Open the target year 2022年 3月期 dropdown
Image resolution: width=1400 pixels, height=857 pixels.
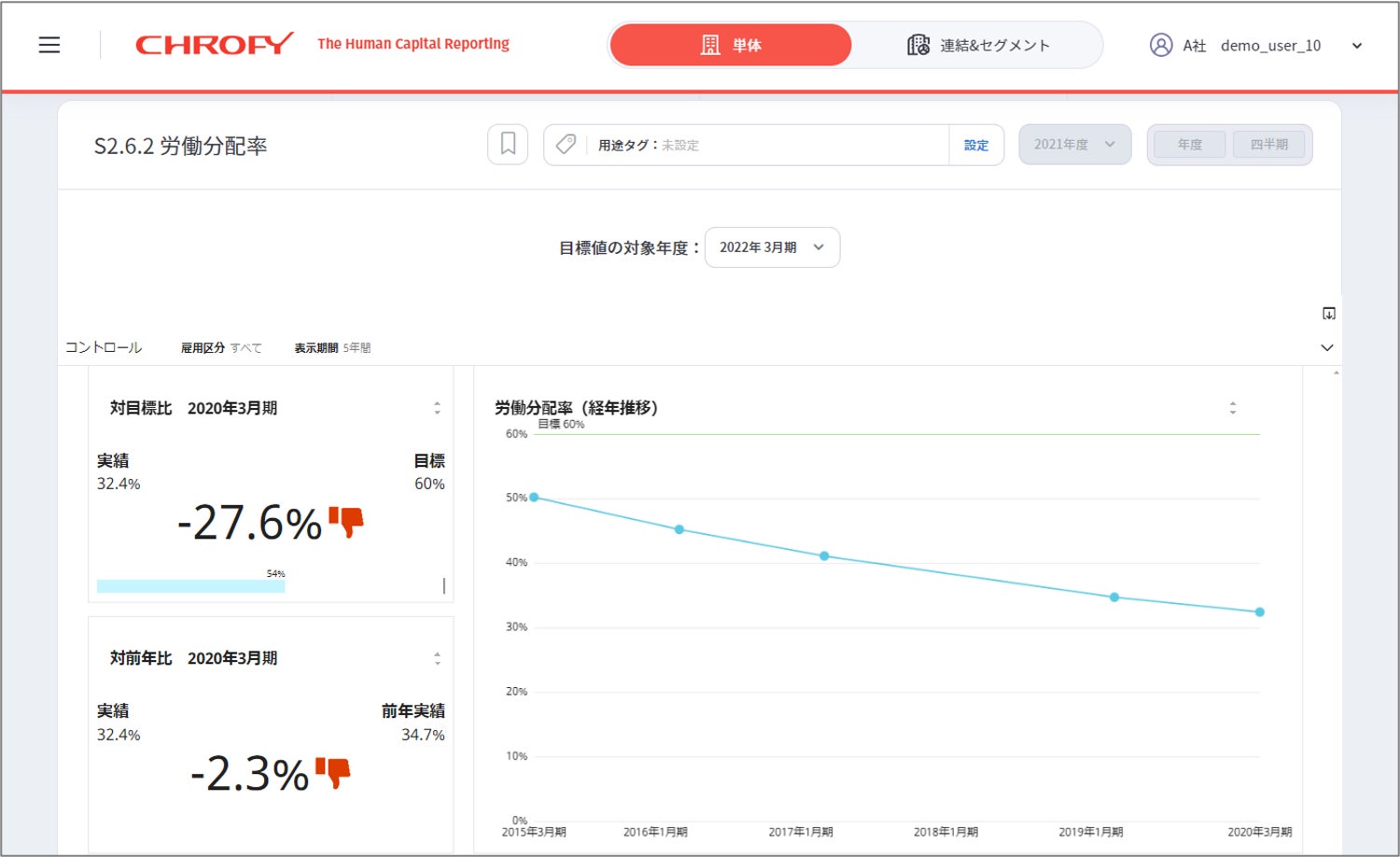pos(772,247)
